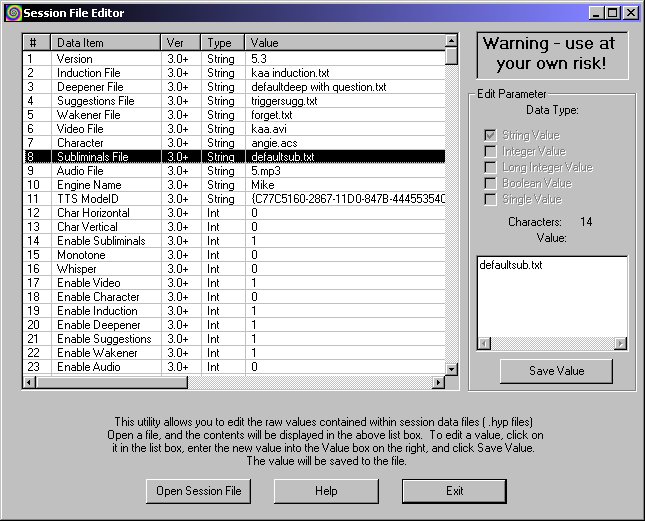Click the Session File Editor title bar icon

[11, 12]
